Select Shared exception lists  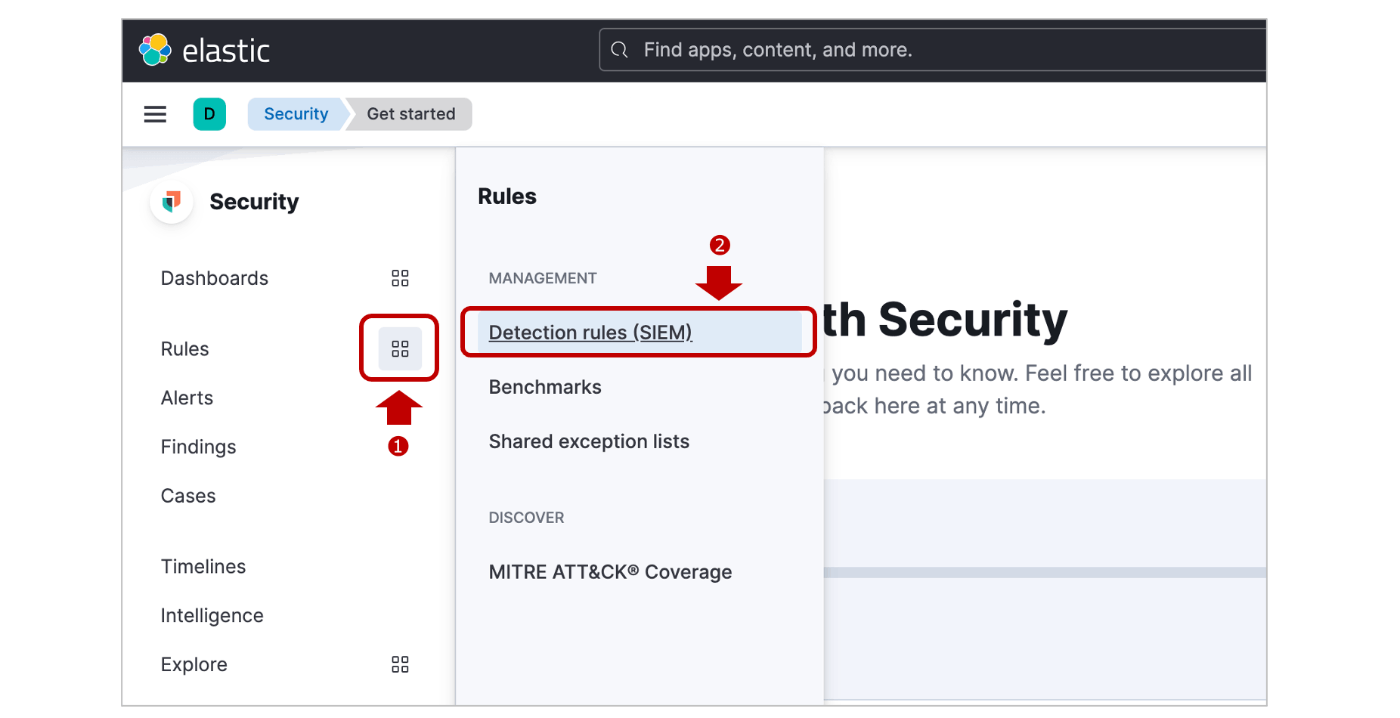point(589,441)
